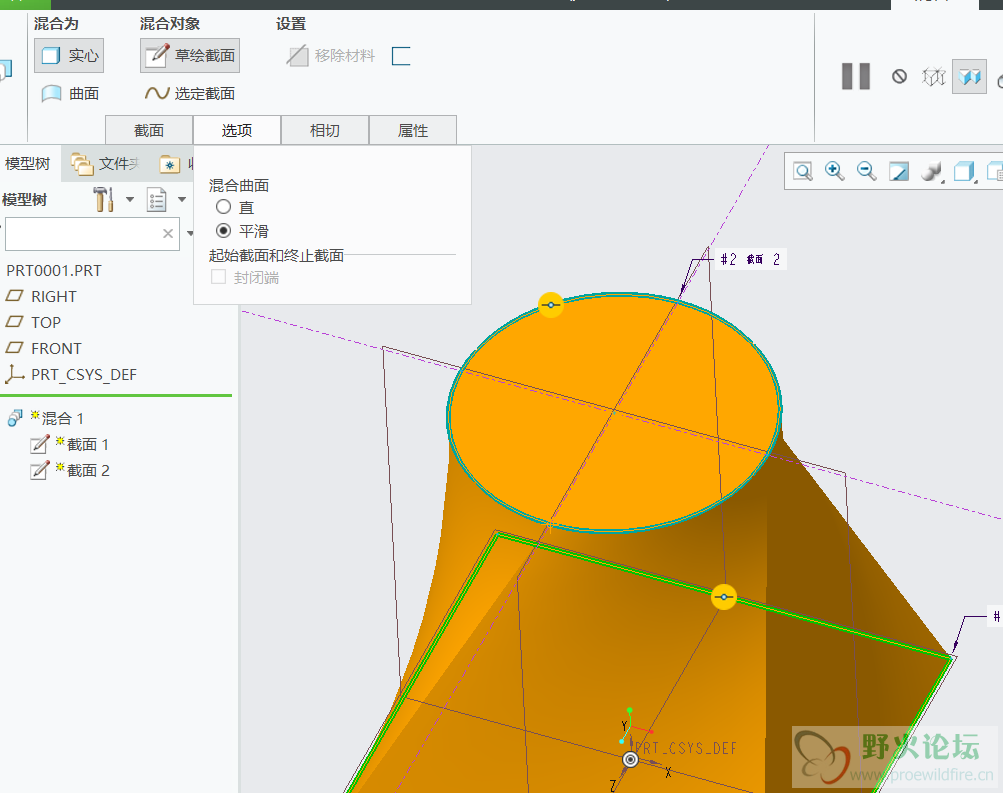Select the TOP datum plane

[46, 322]
